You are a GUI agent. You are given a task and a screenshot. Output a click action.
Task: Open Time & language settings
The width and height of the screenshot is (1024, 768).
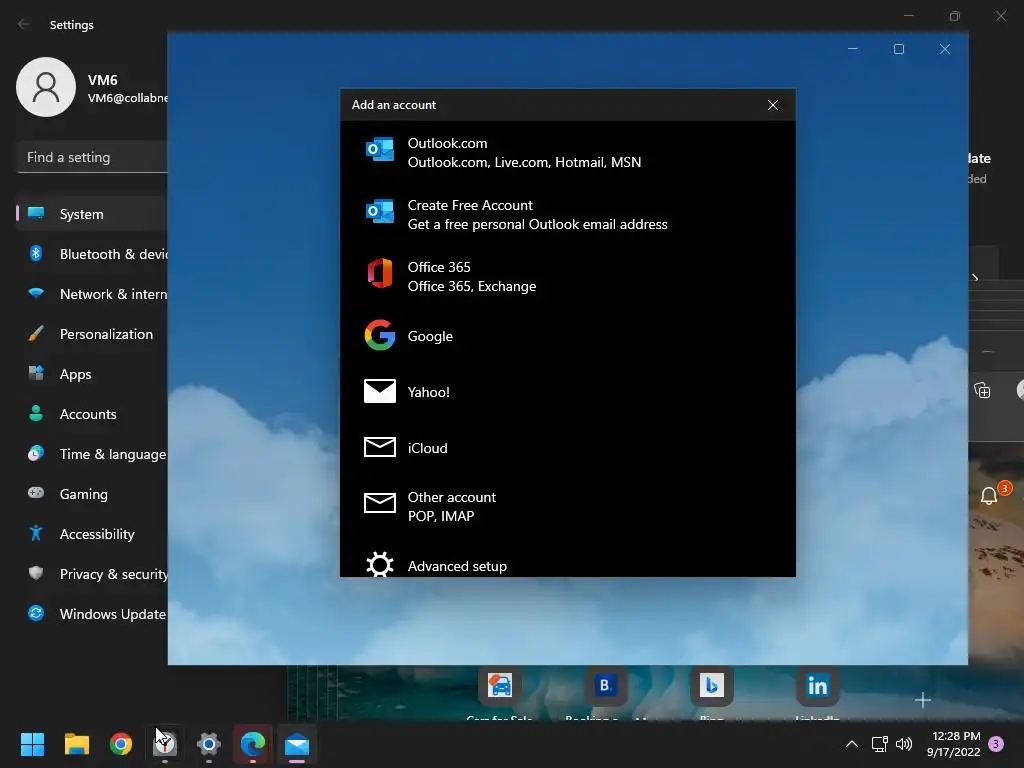pyautogui.click(x=92, y=454)
